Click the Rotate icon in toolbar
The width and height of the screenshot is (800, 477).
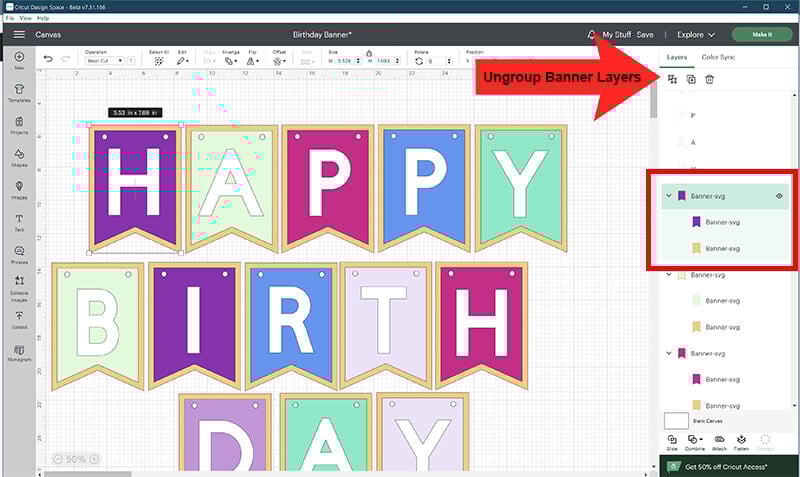(x=418, y=61)
